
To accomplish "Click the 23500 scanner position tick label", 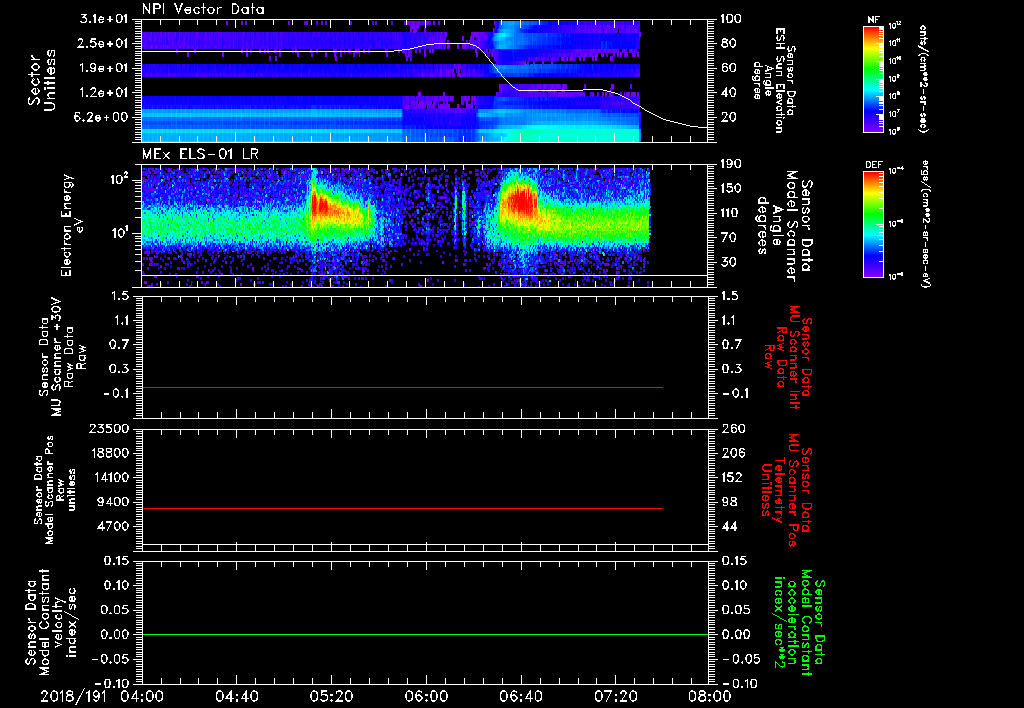I will [109, 429].
